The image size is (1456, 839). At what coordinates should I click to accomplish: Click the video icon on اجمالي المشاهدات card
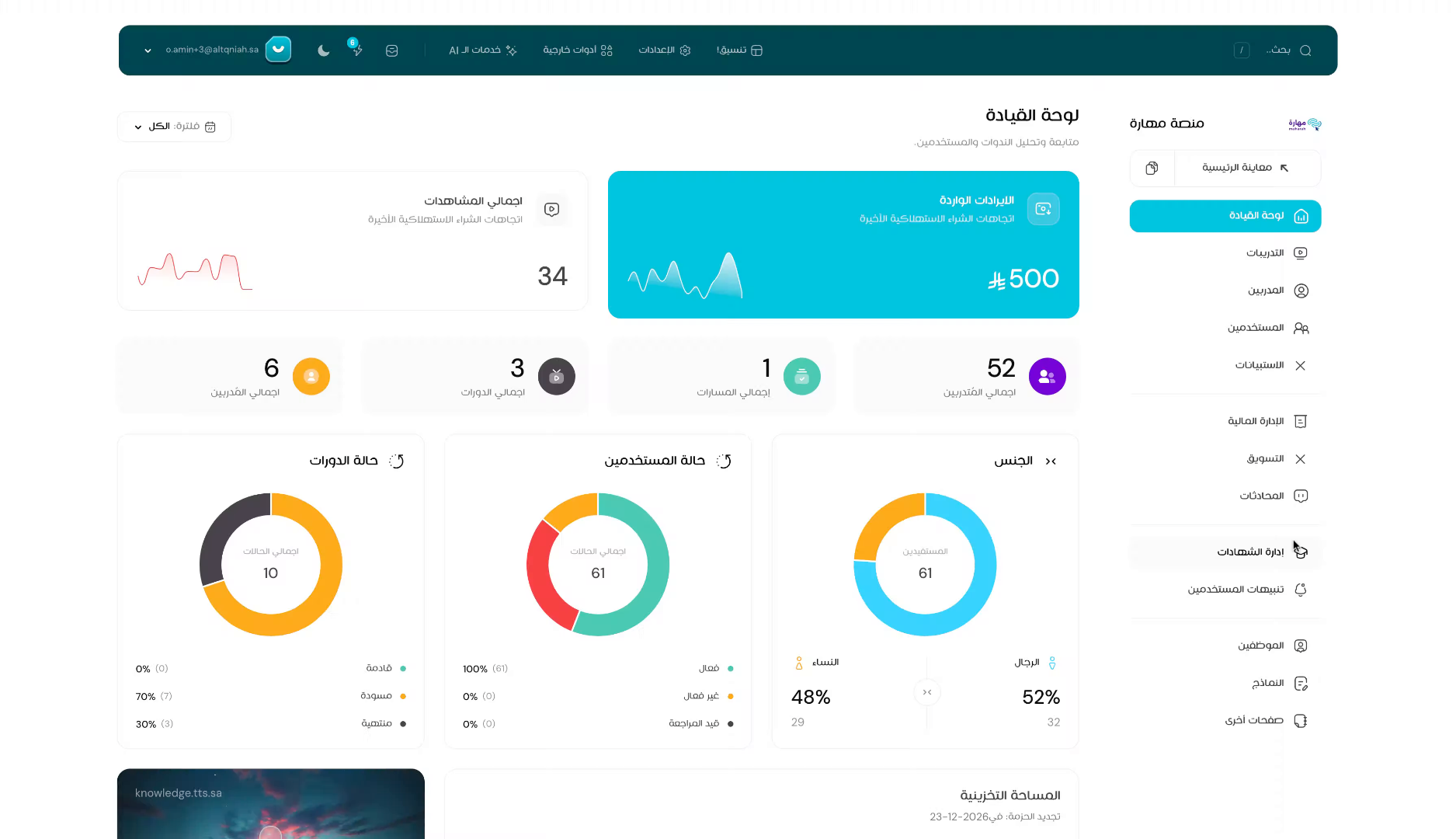[x=551, y=210]
